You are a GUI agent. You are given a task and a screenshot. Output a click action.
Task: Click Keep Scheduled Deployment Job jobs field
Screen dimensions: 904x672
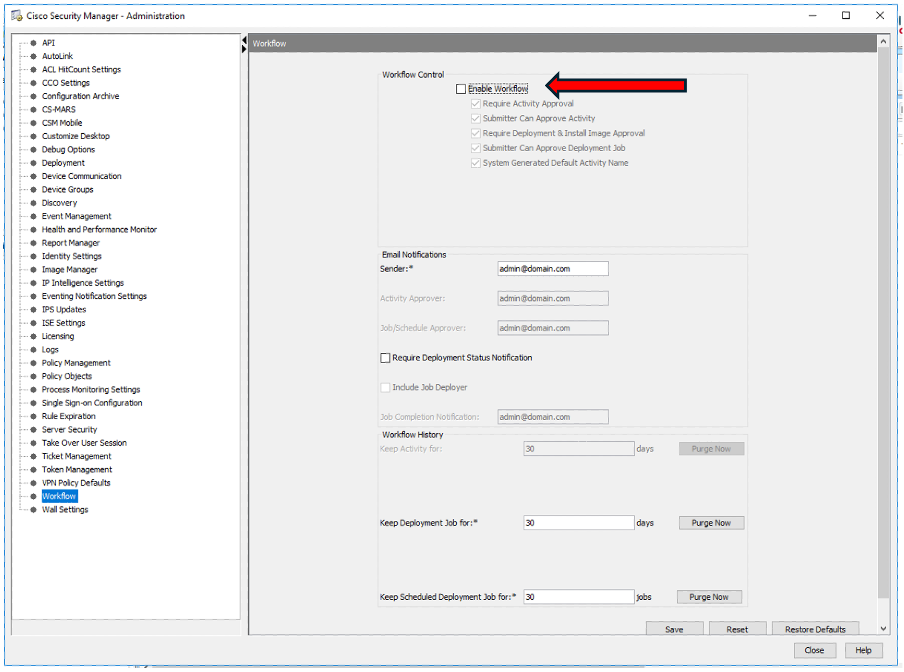(579, 597)
